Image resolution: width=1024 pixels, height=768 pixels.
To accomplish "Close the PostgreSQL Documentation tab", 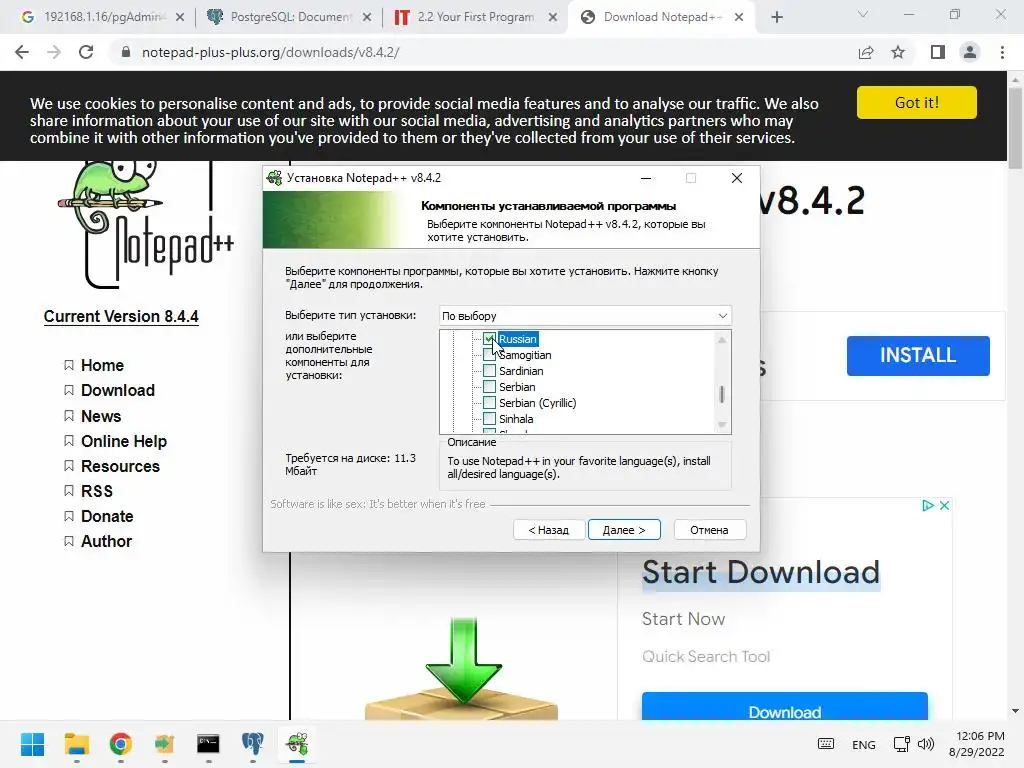I will [x=367, y=18].
